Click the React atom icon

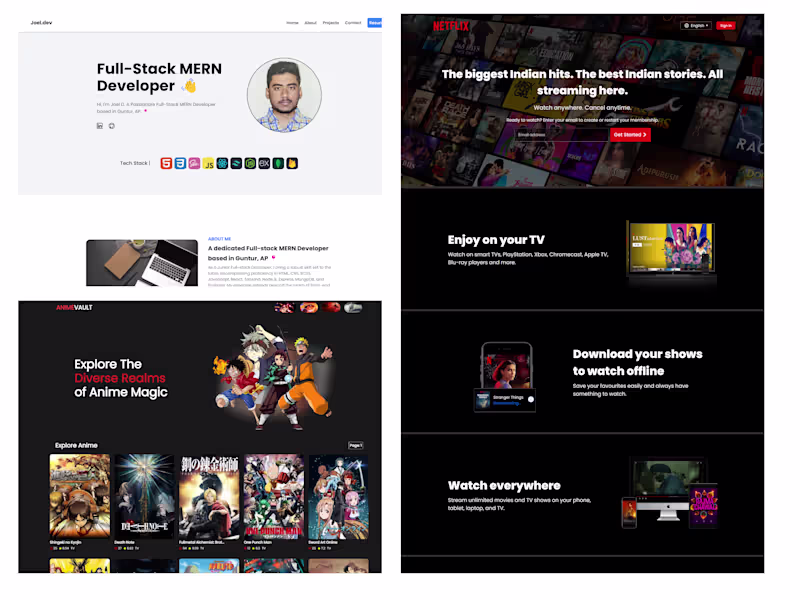pyautogui.click(x=222, y=163)
